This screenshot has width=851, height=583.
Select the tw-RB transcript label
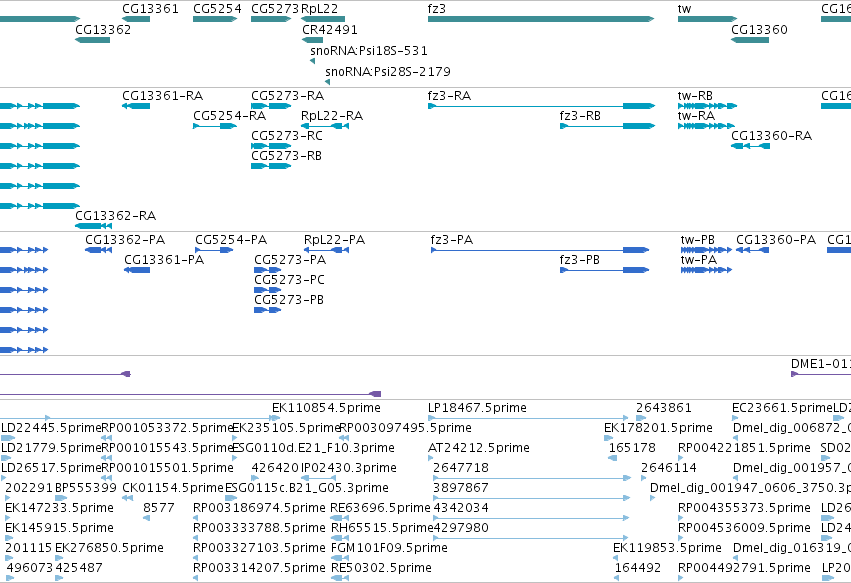[695, 96]
